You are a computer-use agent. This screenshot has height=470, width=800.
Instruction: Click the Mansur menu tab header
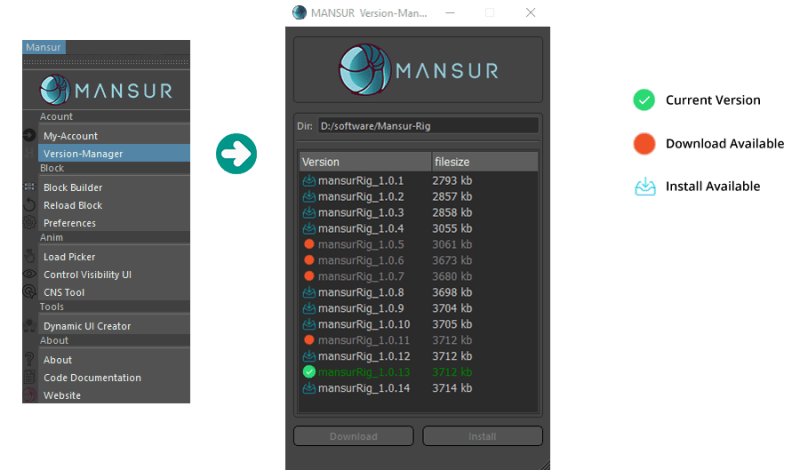point(43,47)
